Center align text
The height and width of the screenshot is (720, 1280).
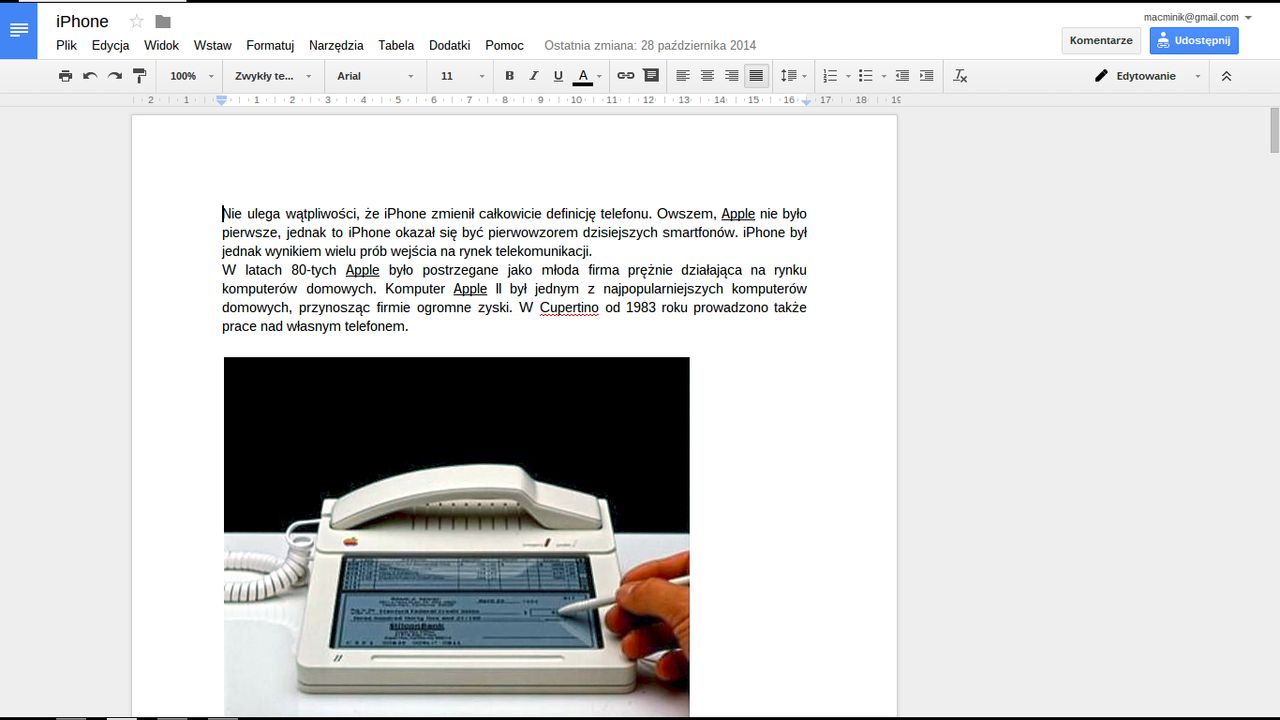707,76
